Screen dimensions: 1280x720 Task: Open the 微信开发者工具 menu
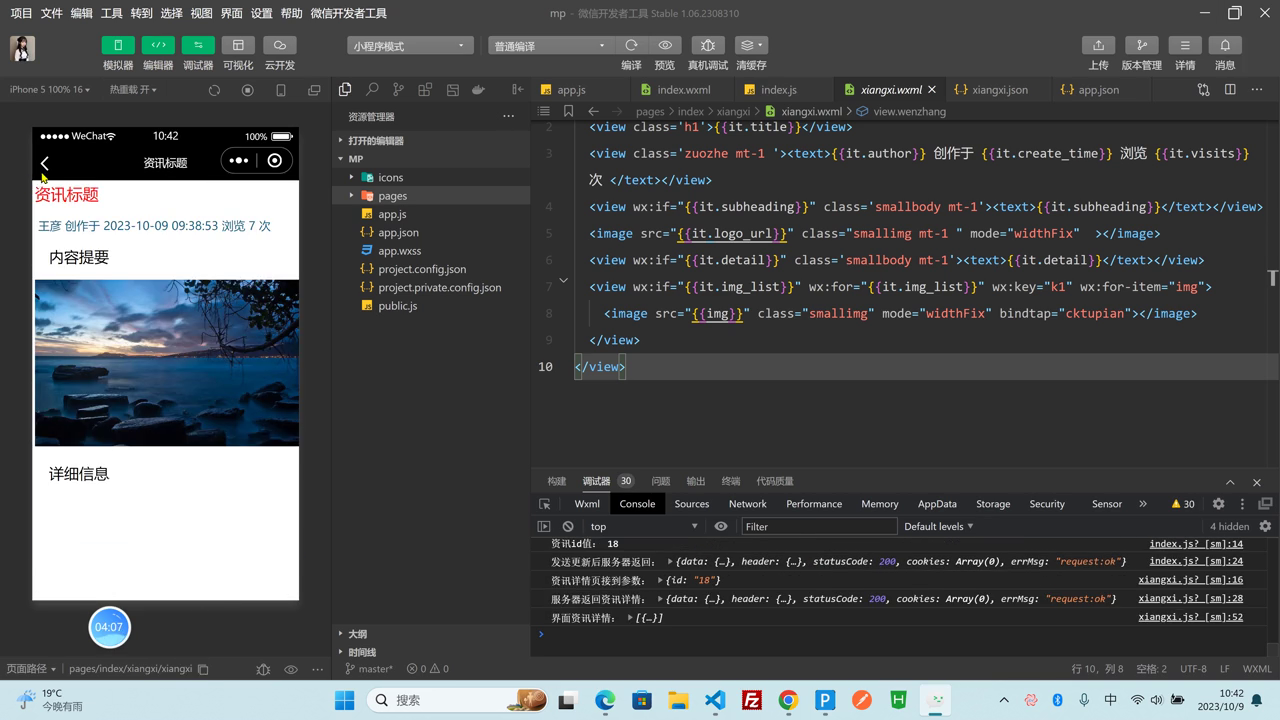pyautogui.click(x=349, y=13)
